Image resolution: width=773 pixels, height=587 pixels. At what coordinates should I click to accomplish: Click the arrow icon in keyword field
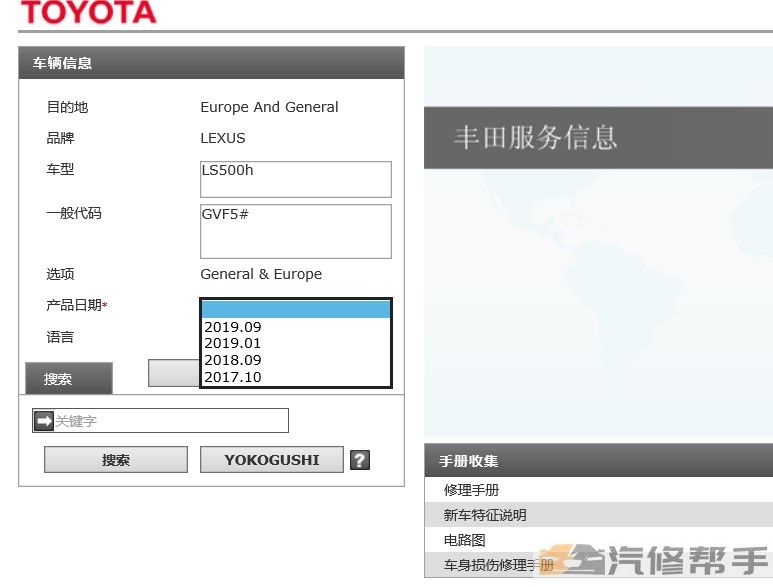(44, 421)
